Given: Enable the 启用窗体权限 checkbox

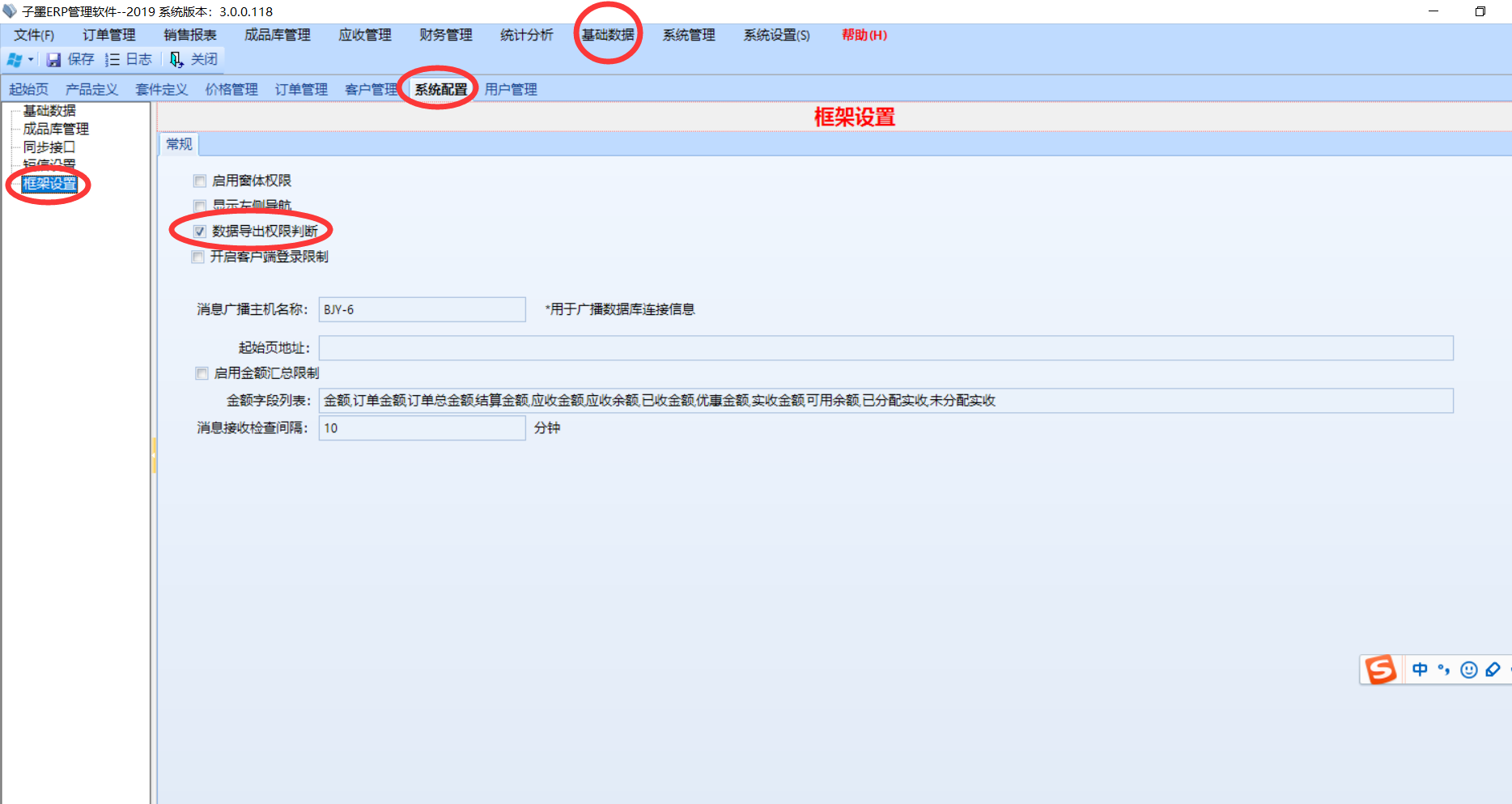Looking at the screenshot, I should pos(200,181).
